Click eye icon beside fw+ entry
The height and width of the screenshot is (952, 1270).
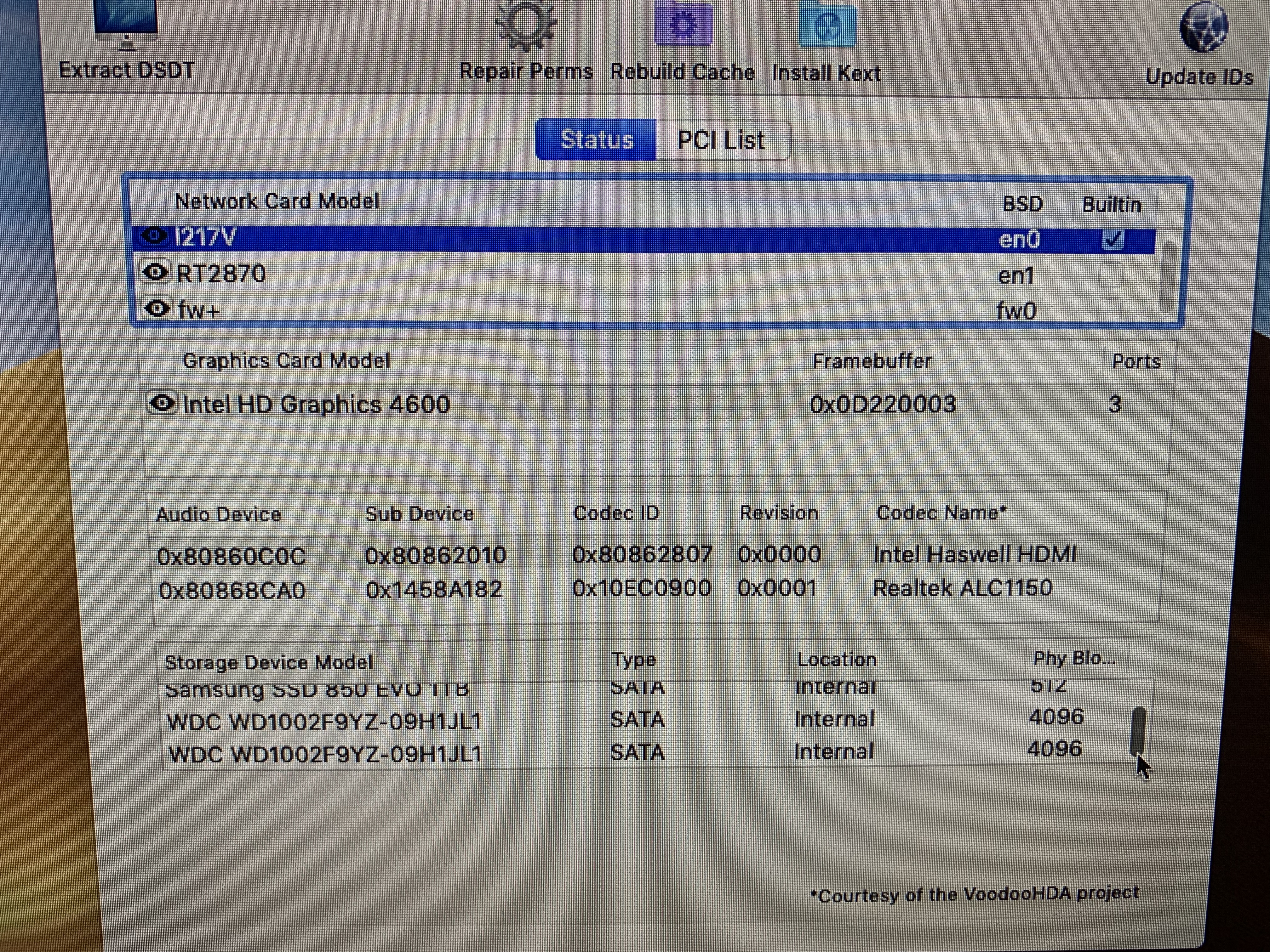coord(157,309)
